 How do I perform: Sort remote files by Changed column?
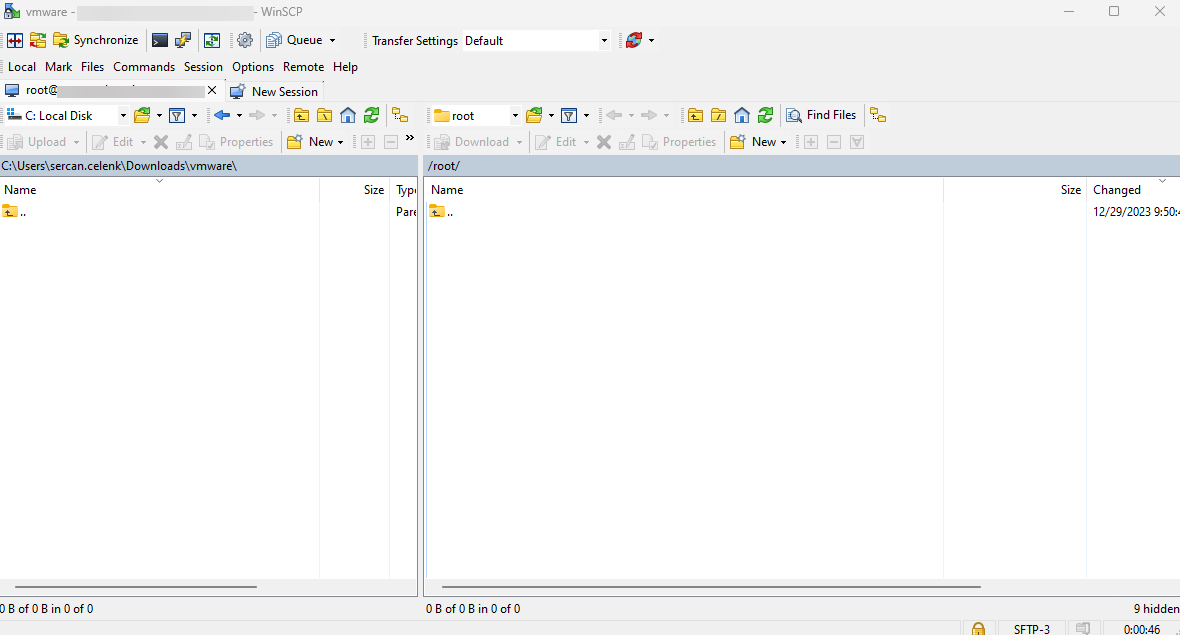tap(1133, 190)
